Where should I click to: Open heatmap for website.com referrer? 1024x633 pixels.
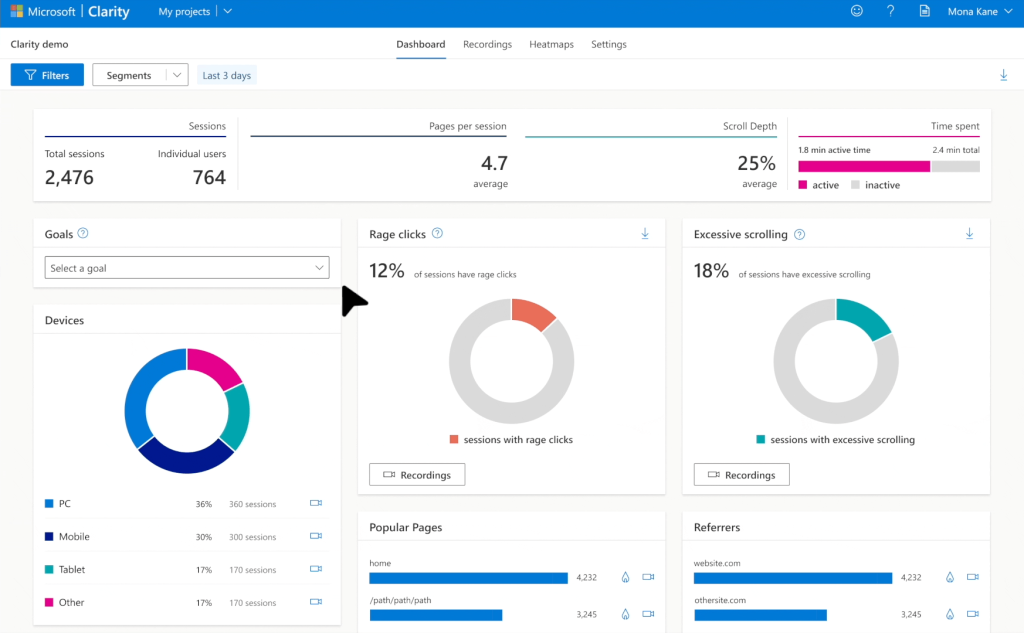[950, 577]
